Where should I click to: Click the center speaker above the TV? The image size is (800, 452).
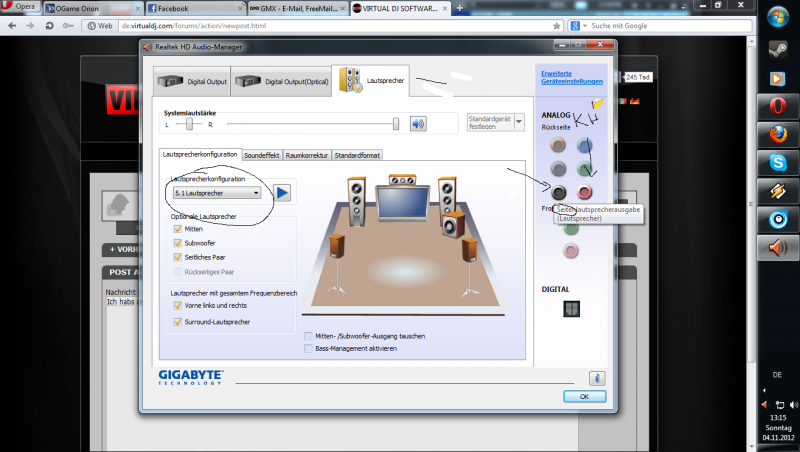[403, 180]
